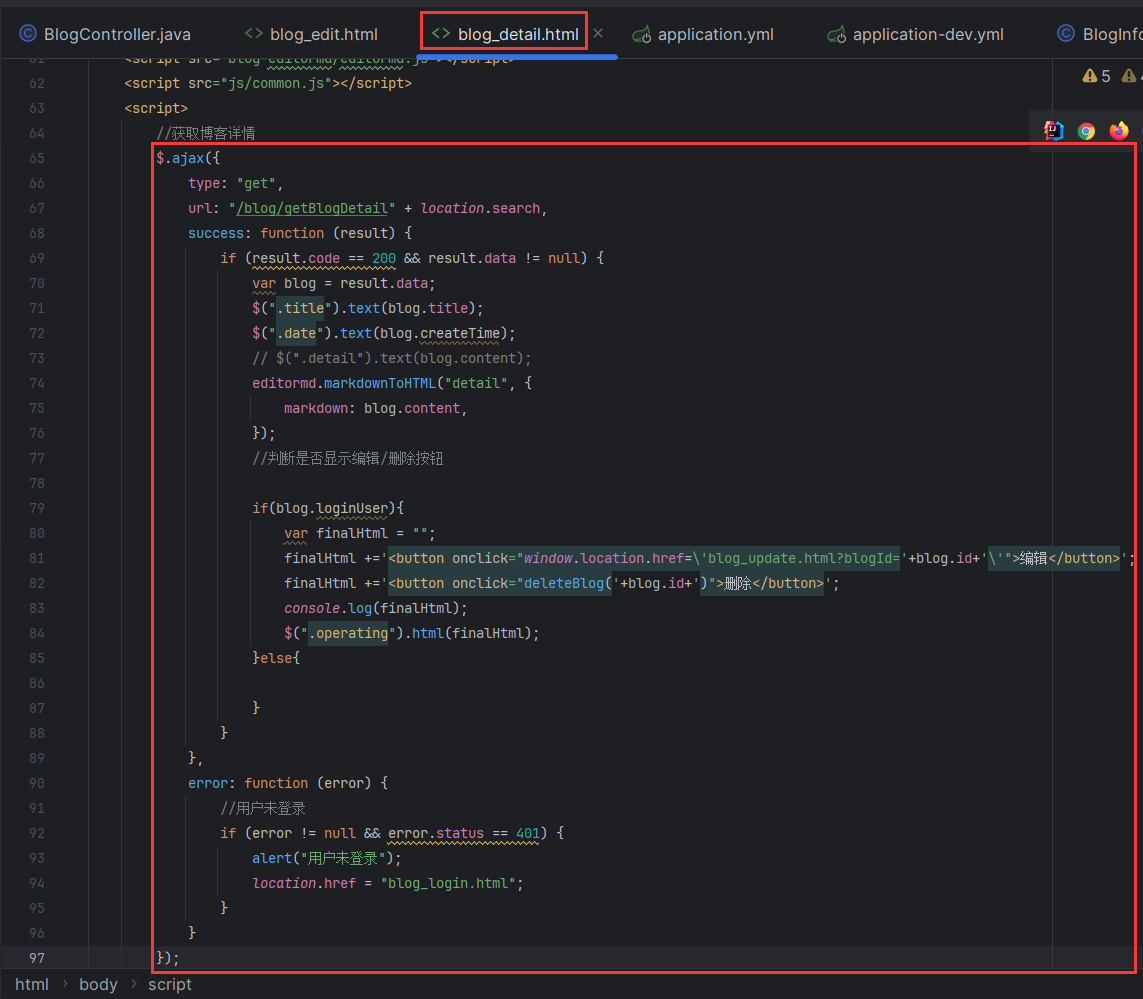Click markdown: blog.content line
Viewport: 1143px width, 999px height.
375,408
